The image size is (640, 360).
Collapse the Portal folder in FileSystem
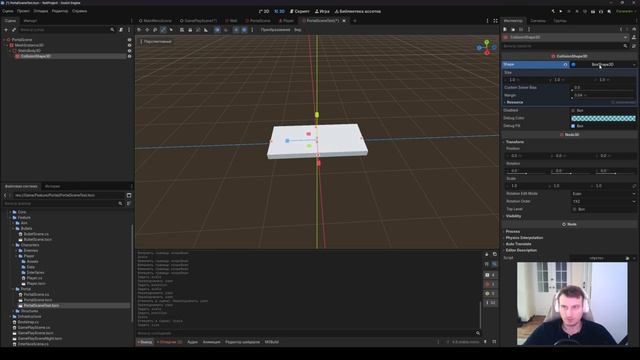13,289
